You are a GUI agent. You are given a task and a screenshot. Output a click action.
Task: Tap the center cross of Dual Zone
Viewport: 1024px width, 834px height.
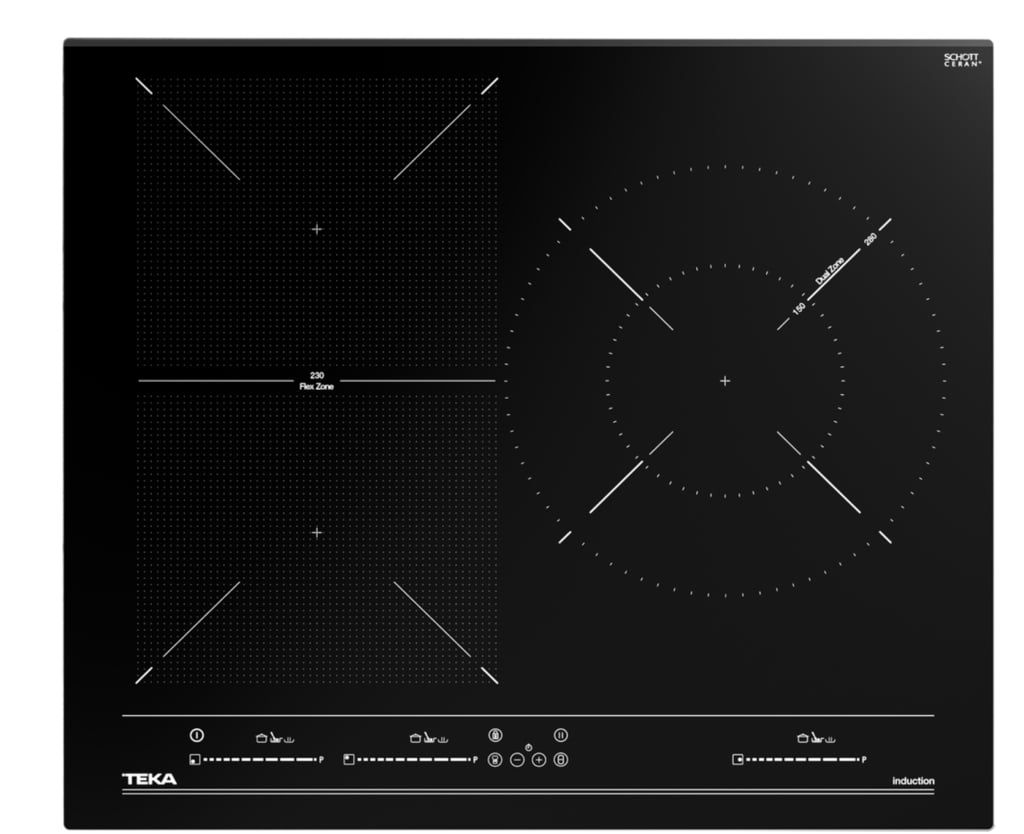pos(725,381)
